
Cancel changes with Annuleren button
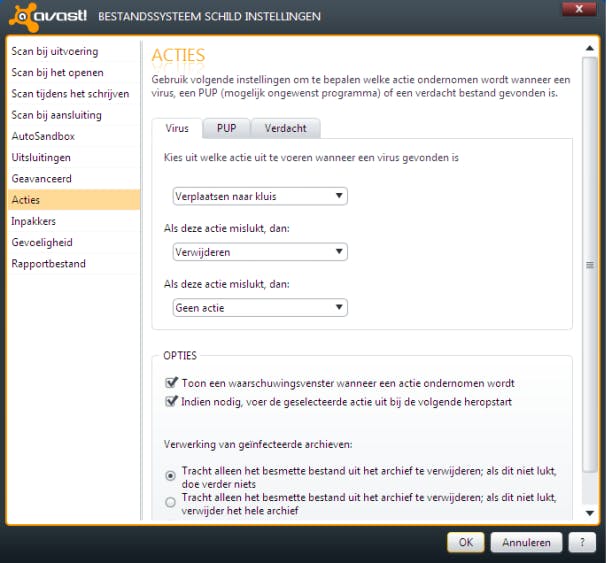[x=526, y=543]
